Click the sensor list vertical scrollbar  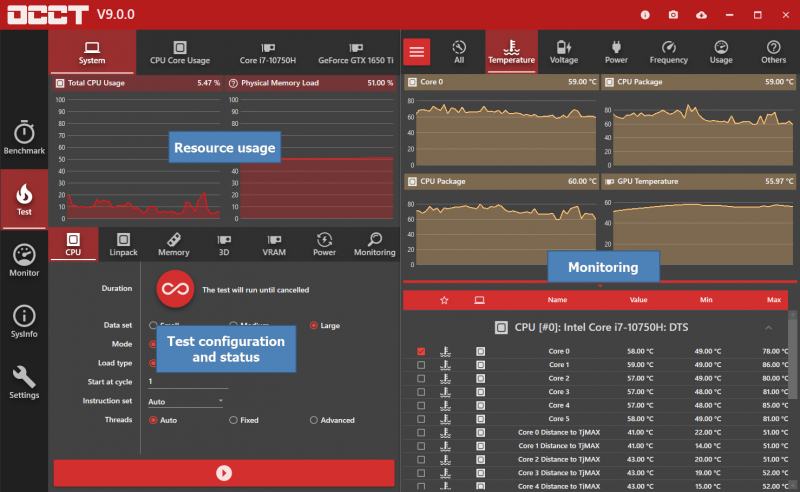(x=792, y=357)
